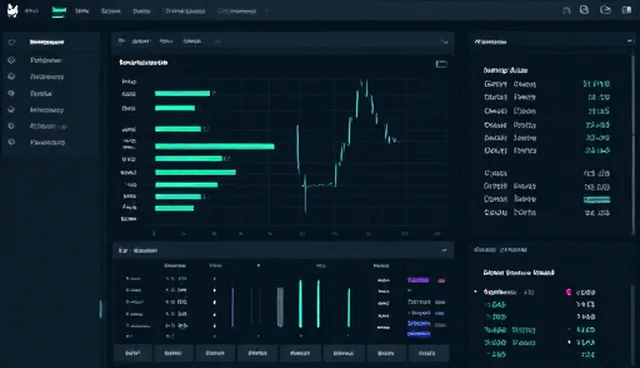Open the last top navigation item with a leading icon
640x368 pixels.
[x=237, y=11]
